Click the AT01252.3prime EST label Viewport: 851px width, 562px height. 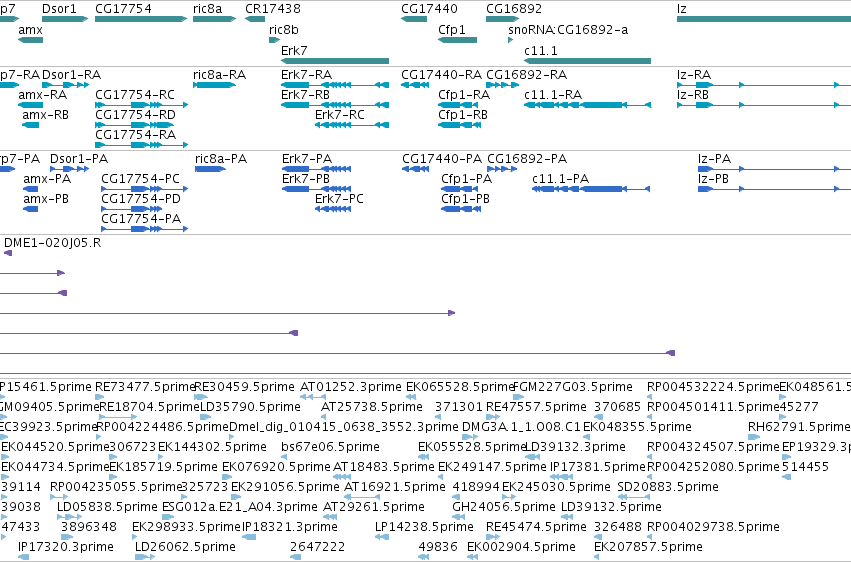click(351, 387)
